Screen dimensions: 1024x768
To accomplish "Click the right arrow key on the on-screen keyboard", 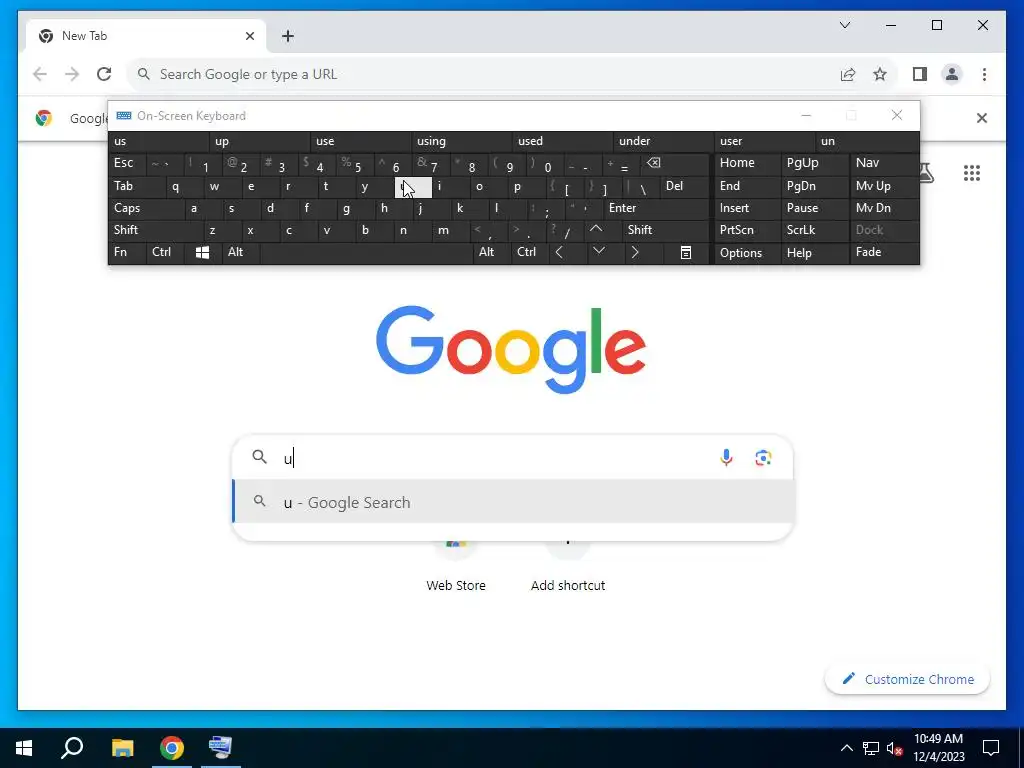I will pos(635,252).
